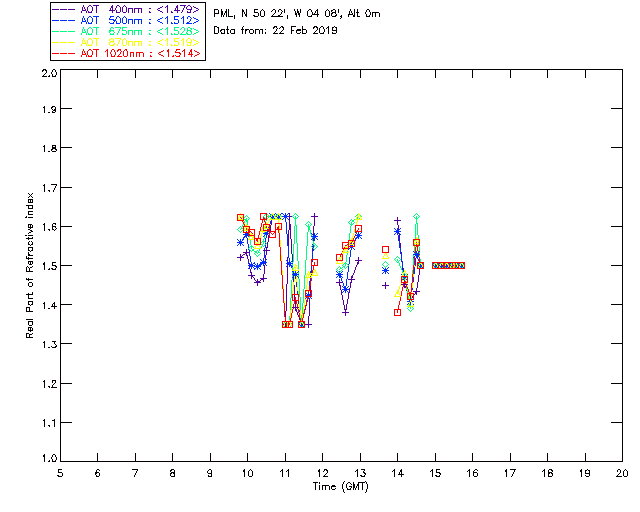Click the y-axis value 1.1
This screenshot has height=512, width=640.
[x=49, y=423]
